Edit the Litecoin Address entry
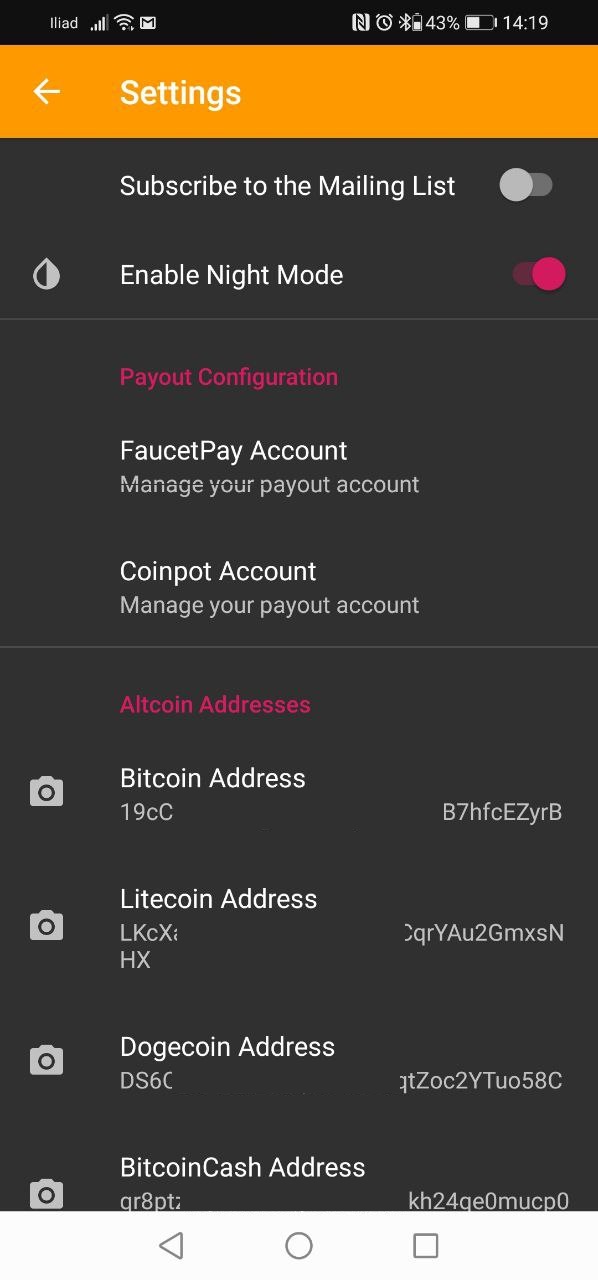The image size is (598, 1280). click(x=299, y=928)
